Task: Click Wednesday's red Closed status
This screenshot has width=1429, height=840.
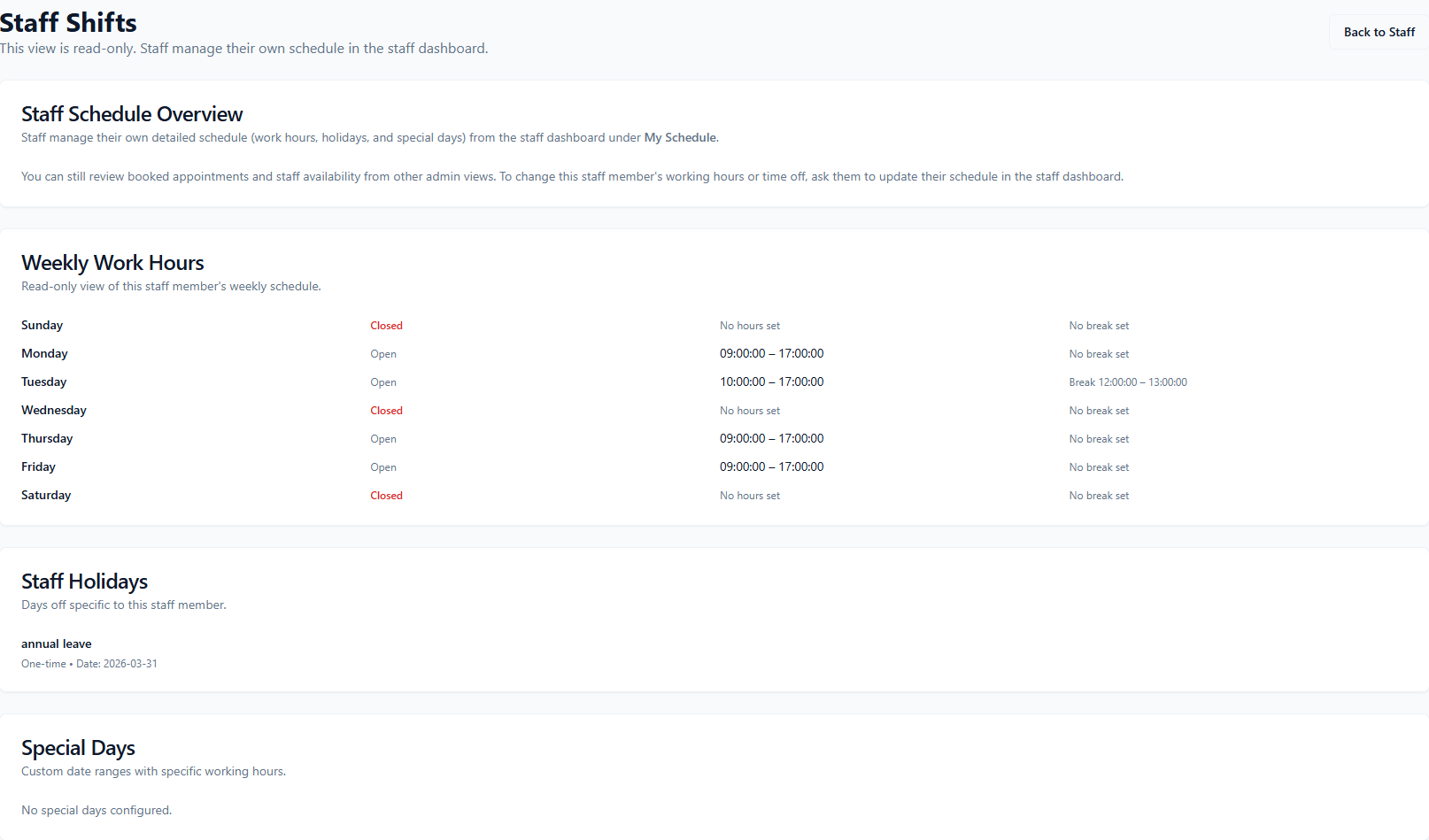Action: [x=386, y=411]
